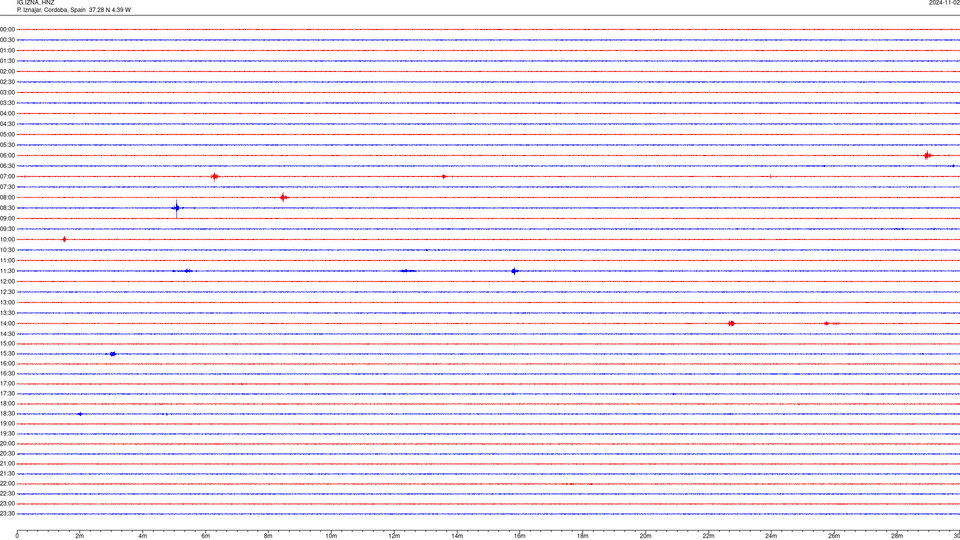Image resolution: width=960 pixels, height=540 pixels.
Task: Select the 05:00 trace time label
Action: pos(7,134)
